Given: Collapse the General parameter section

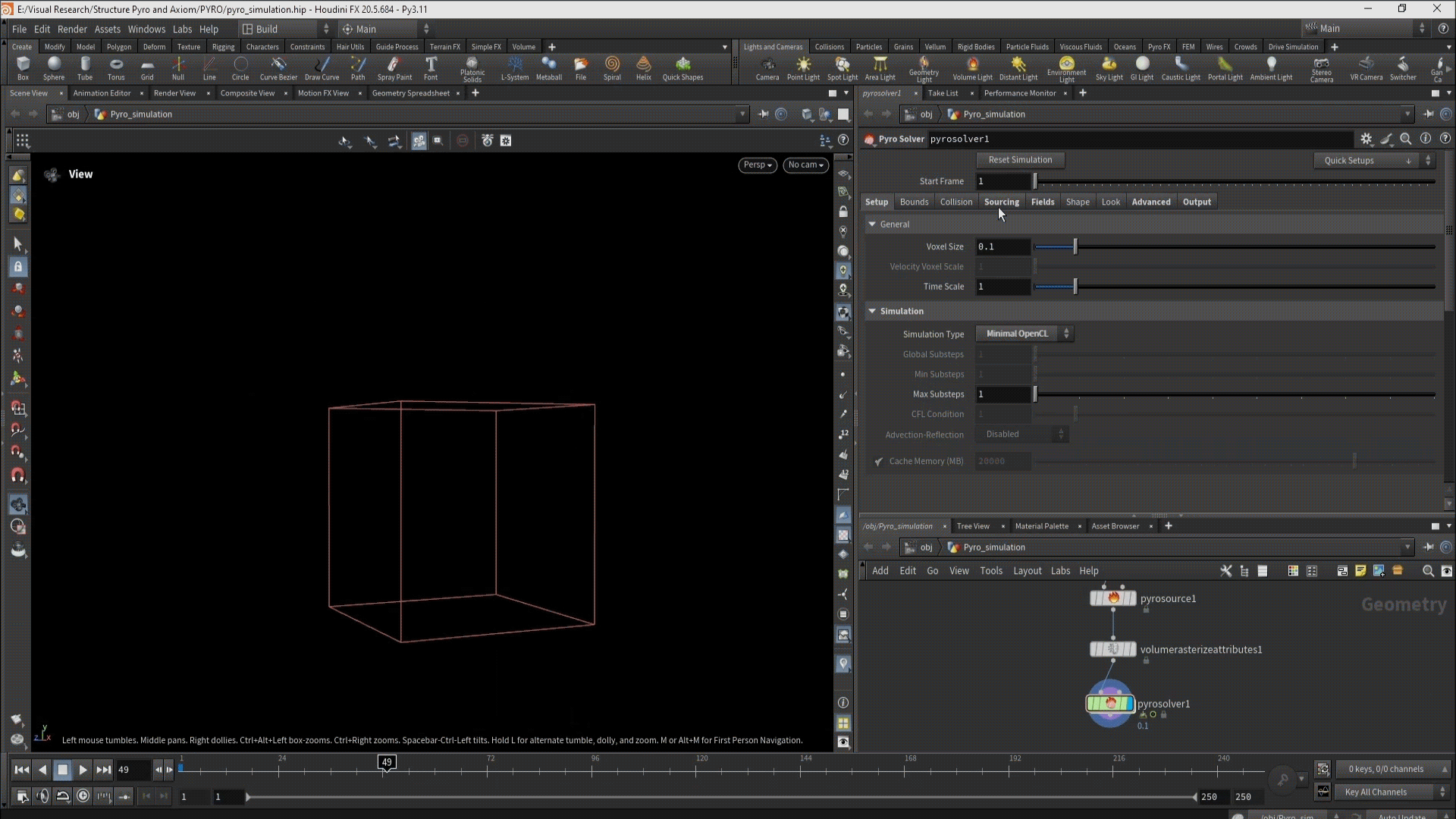Looking at the screenshot, I should [872, 224].
